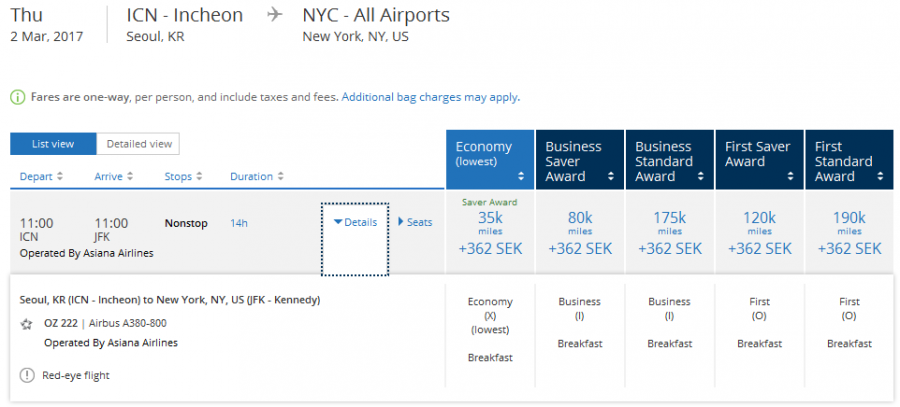Click the airplane icon between airports
This screenshot has width=900, height=407.
point(274,16)
